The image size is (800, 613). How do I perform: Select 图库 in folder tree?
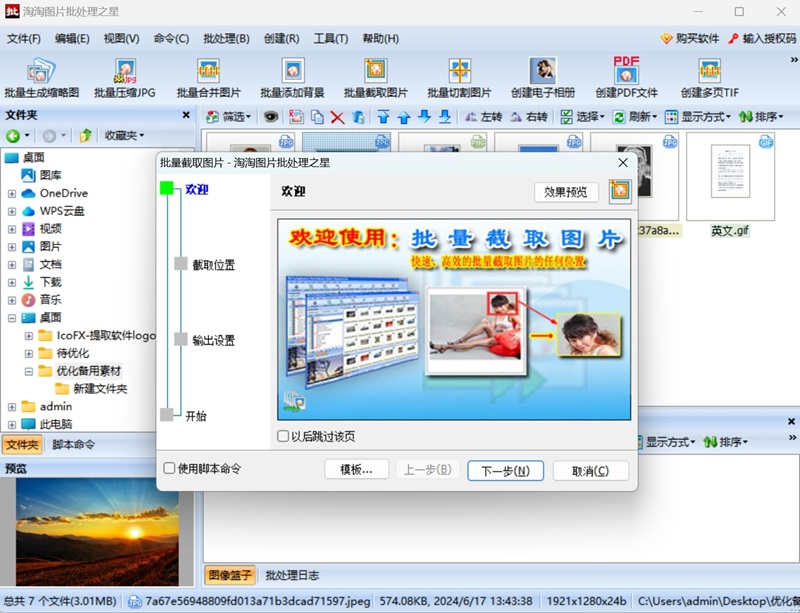coord(51,175)
